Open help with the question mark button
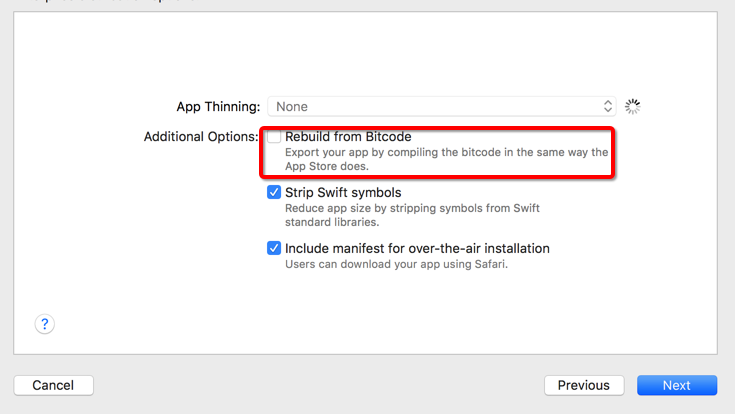This screenshot has height=414, width=735. click(x=45, y=324)
